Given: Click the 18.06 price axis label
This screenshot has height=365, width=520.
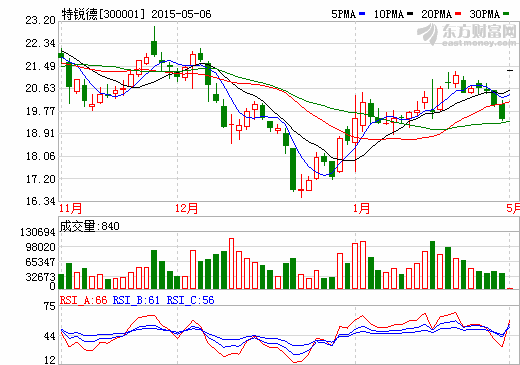Looking at the screenshot, I should (40, 156).
